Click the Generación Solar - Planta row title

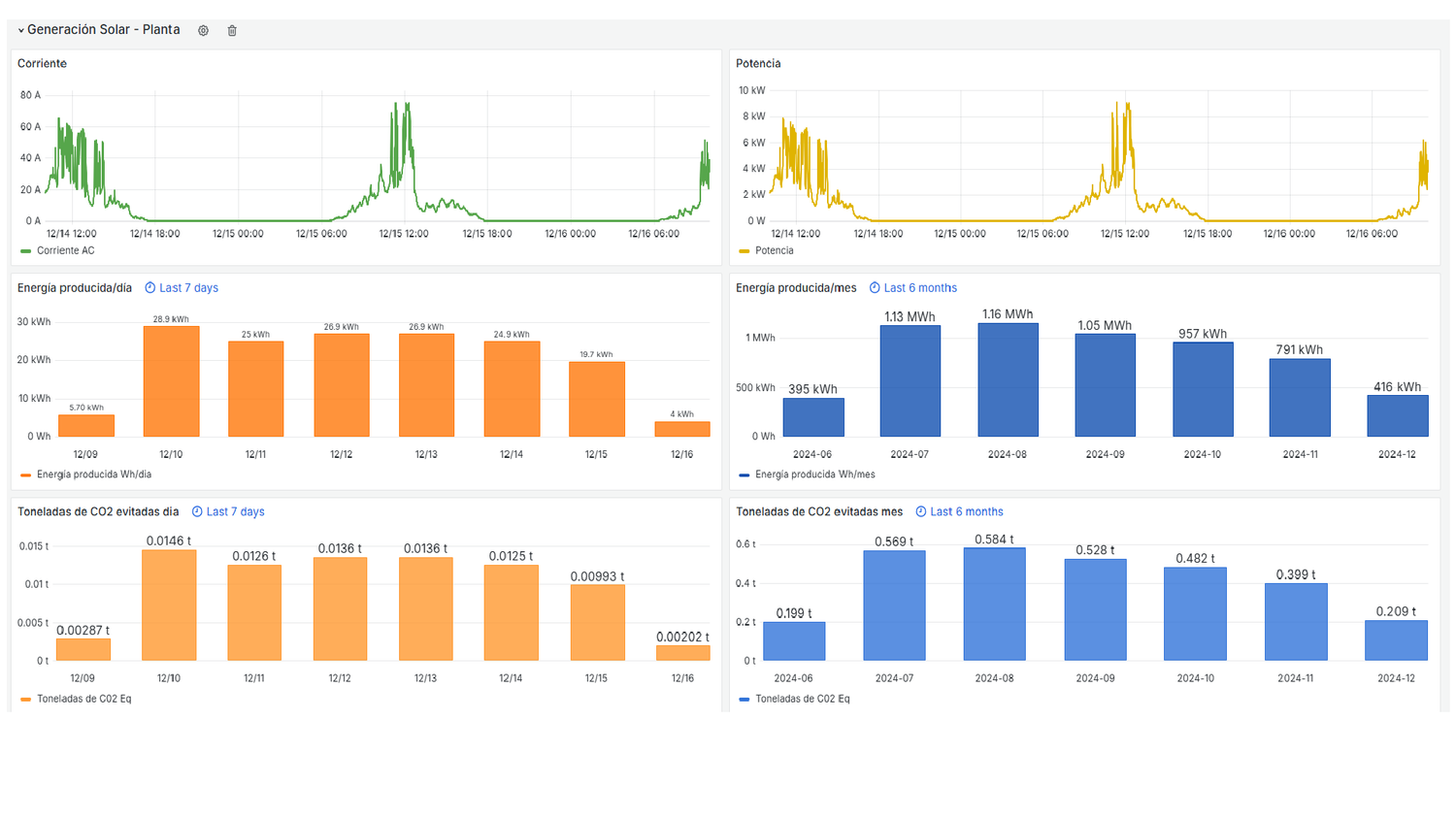[104, 30]
